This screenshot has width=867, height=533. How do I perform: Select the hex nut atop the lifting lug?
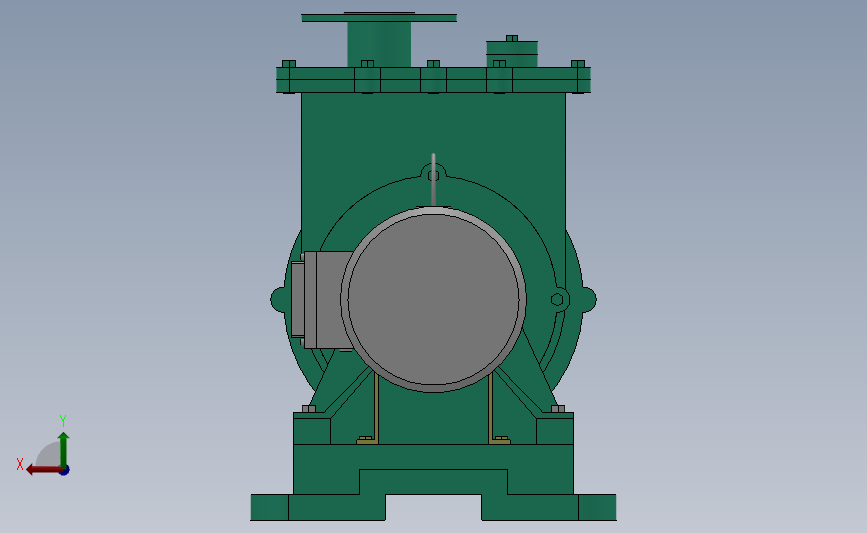(434, 176)
